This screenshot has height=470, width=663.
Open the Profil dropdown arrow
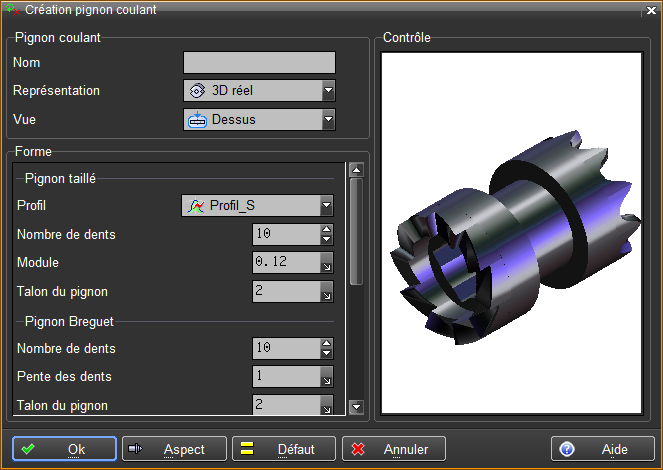point(326,206)
